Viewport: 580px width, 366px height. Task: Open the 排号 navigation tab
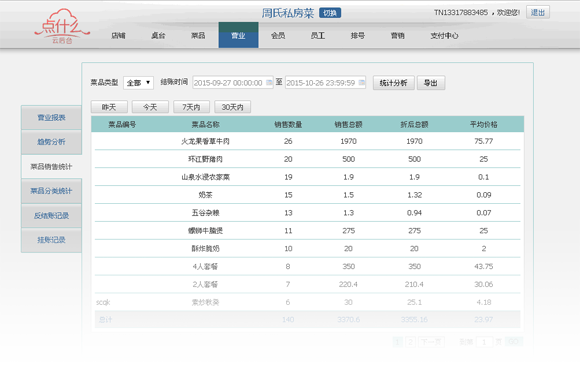point(358,36)
